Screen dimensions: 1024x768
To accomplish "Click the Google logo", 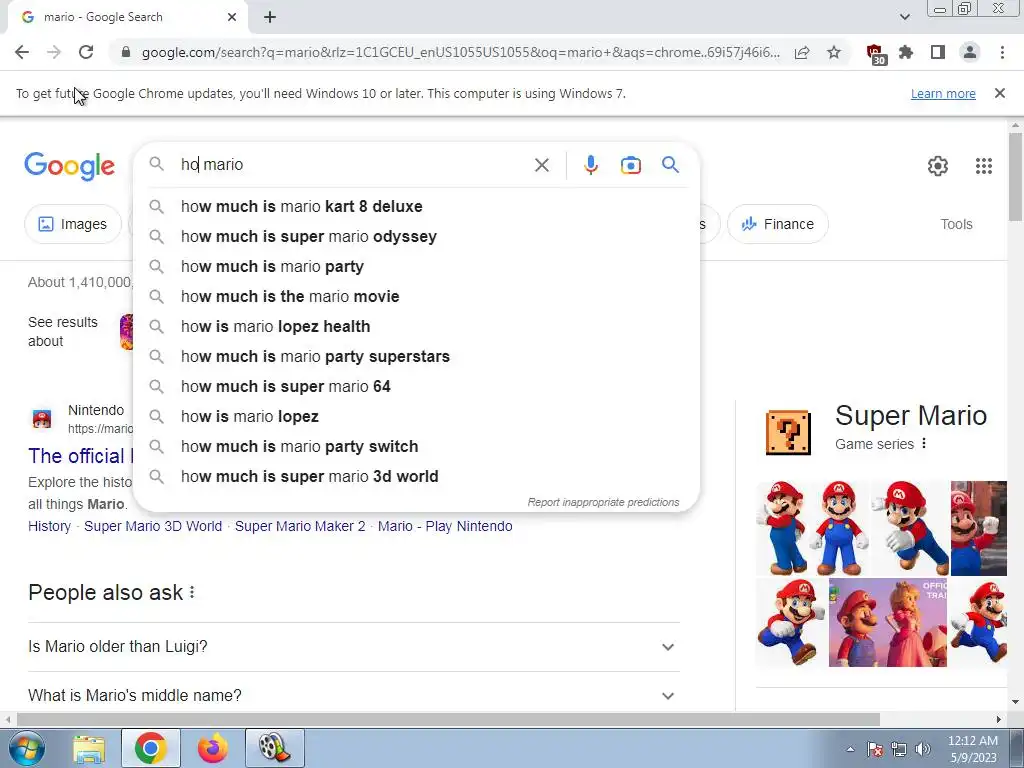I will coord(69,166).
